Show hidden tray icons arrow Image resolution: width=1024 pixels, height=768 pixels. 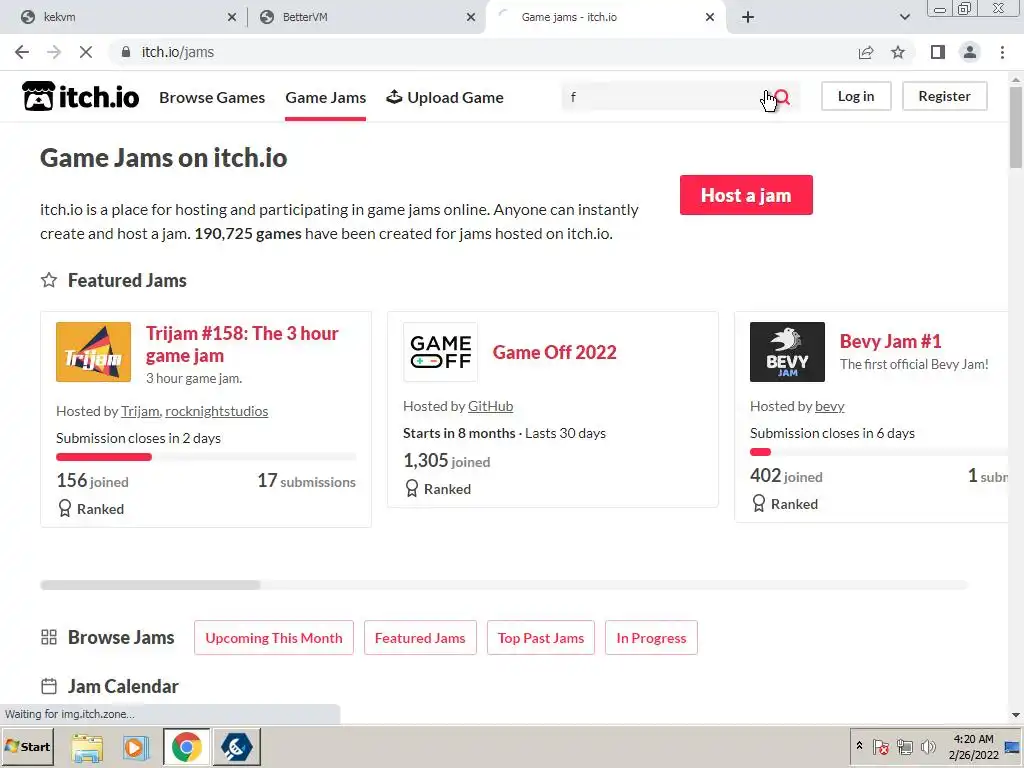(859, 746)
